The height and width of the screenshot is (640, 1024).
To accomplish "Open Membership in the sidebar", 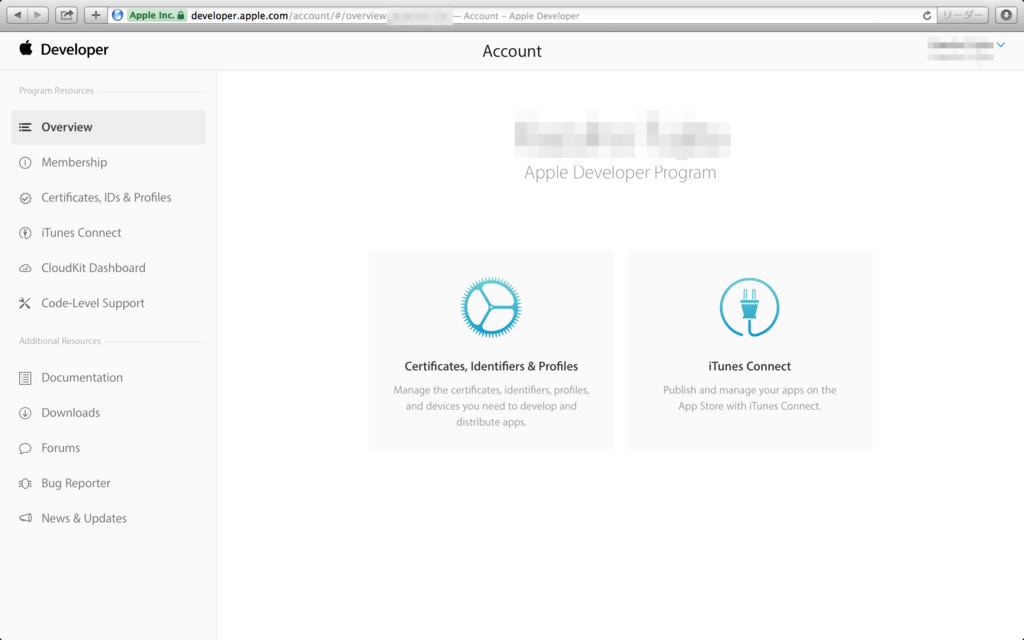I will click(x=74, y=163).
